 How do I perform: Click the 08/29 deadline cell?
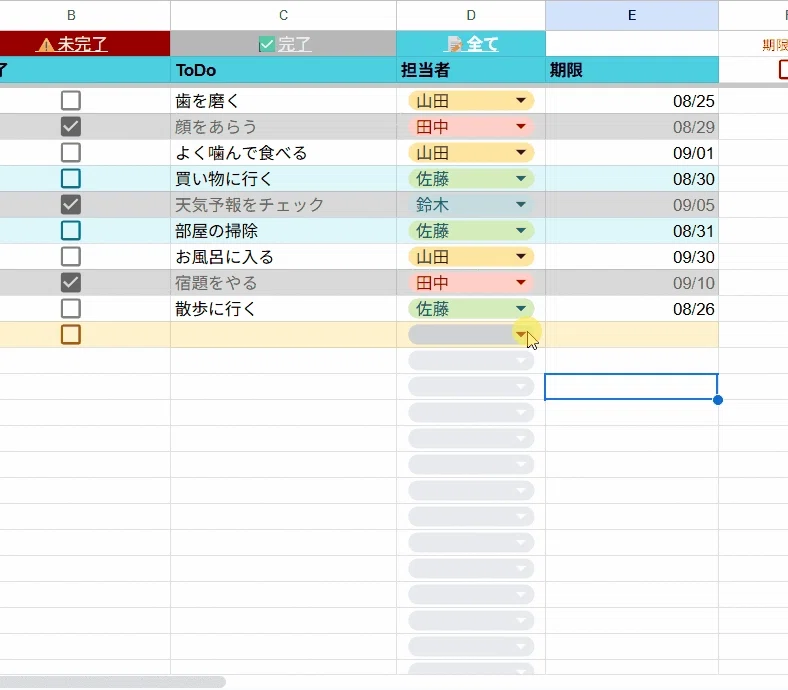pos(632,127)
